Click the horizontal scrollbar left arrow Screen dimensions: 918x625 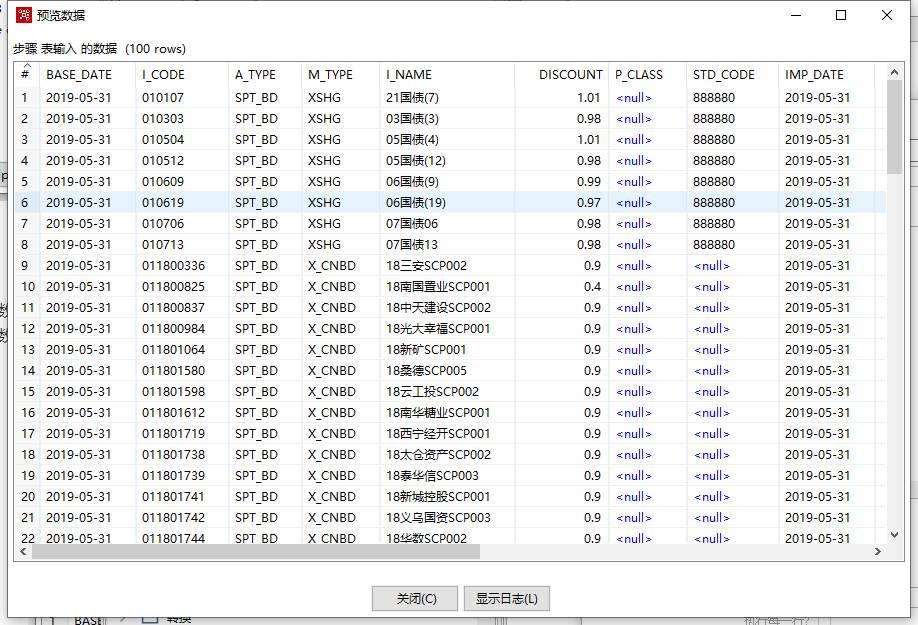point(24,551)
